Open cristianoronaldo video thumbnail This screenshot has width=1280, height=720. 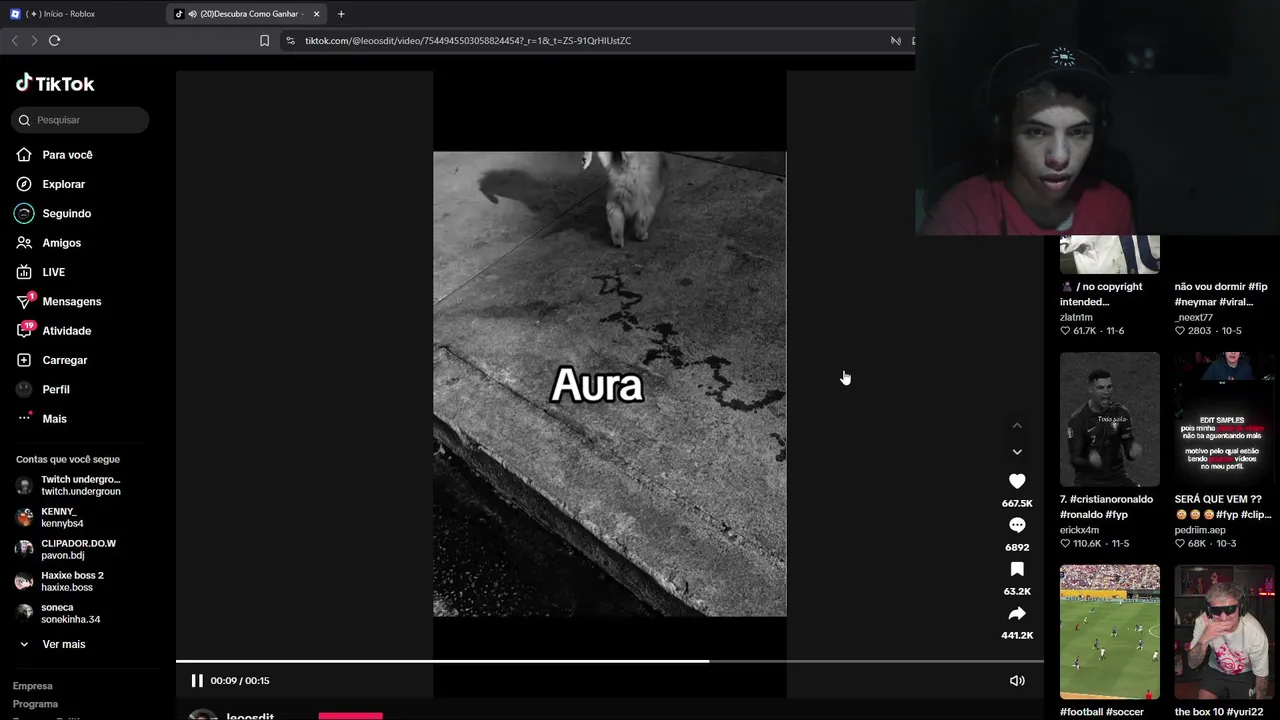click(x=1110, y=419)
